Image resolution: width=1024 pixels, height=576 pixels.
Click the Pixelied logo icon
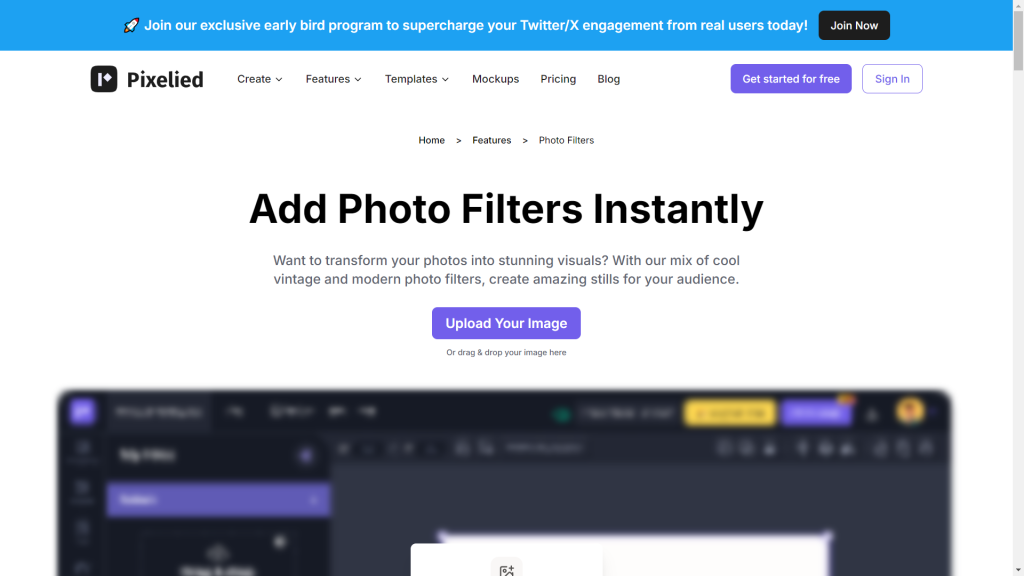[x=104, y=79]
